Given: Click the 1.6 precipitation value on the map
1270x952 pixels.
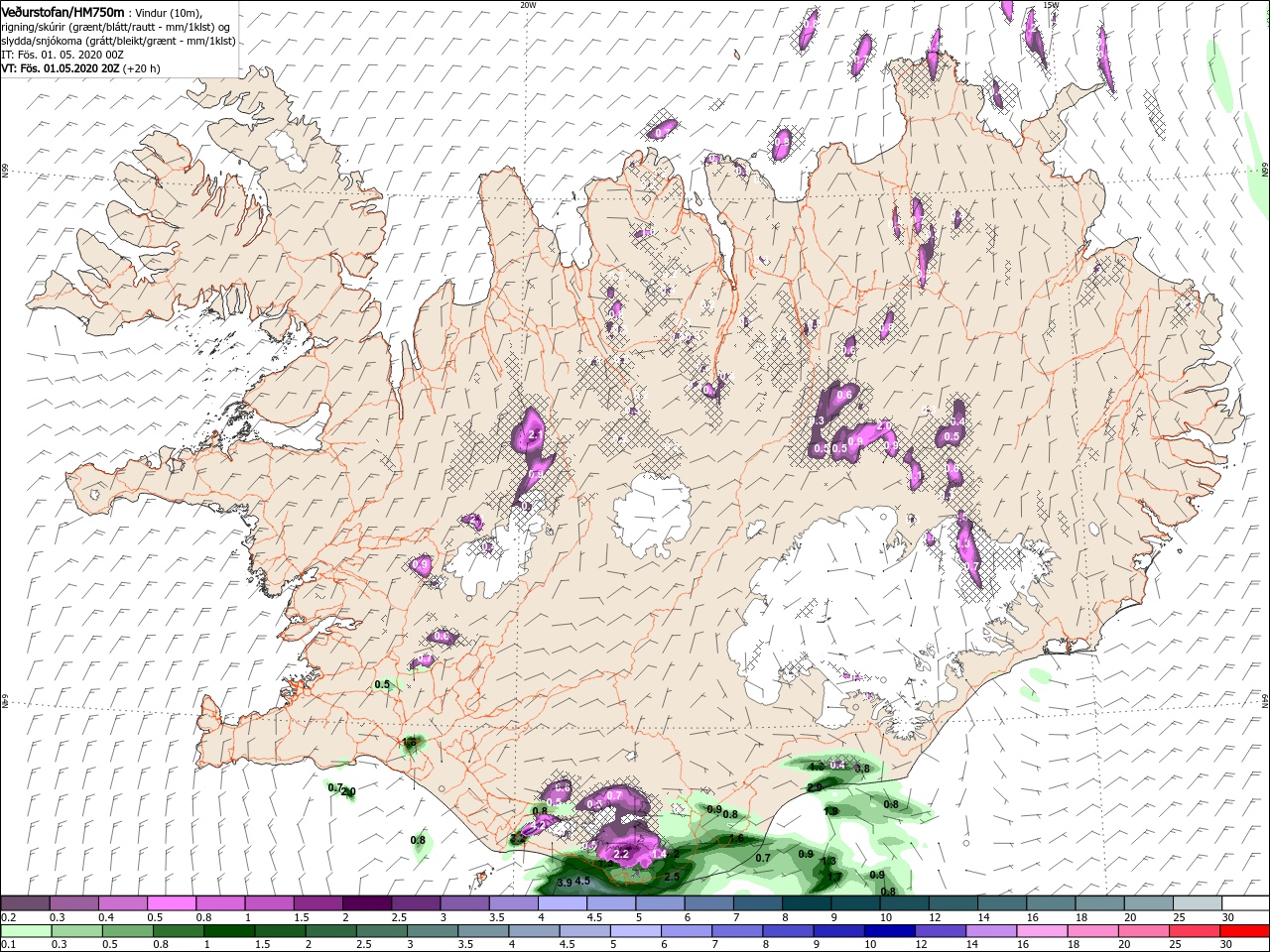Looking at the screenshot, I should (736, 838).
